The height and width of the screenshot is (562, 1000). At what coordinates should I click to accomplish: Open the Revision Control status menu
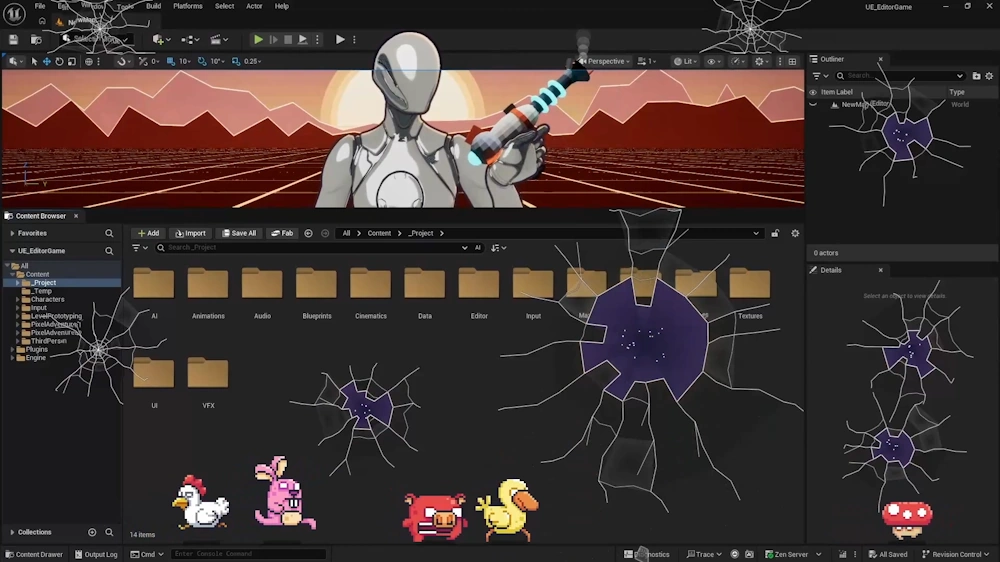click(x=955, y=554)
